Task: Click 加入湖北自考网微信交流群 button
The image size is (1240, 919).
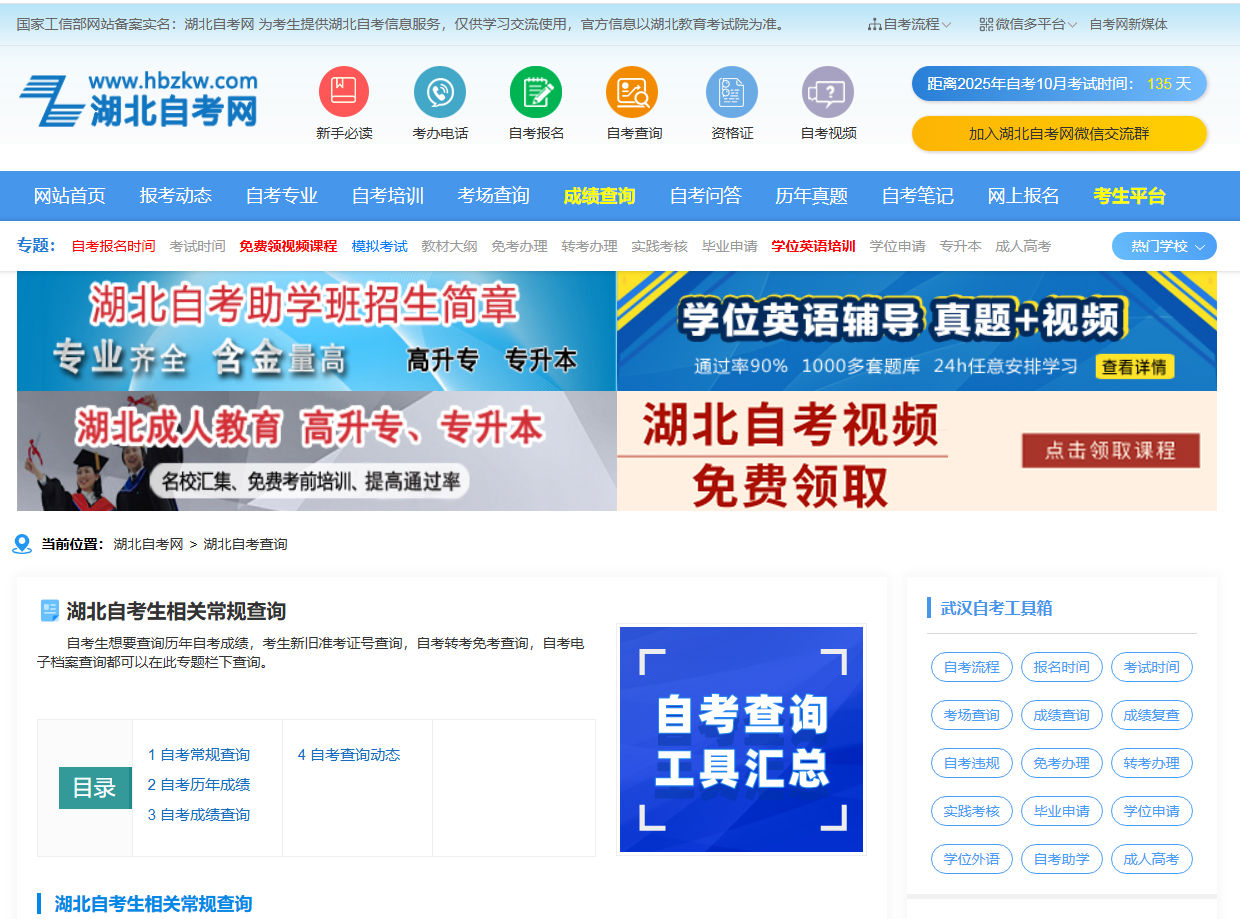Action: tap(1058, 133)
